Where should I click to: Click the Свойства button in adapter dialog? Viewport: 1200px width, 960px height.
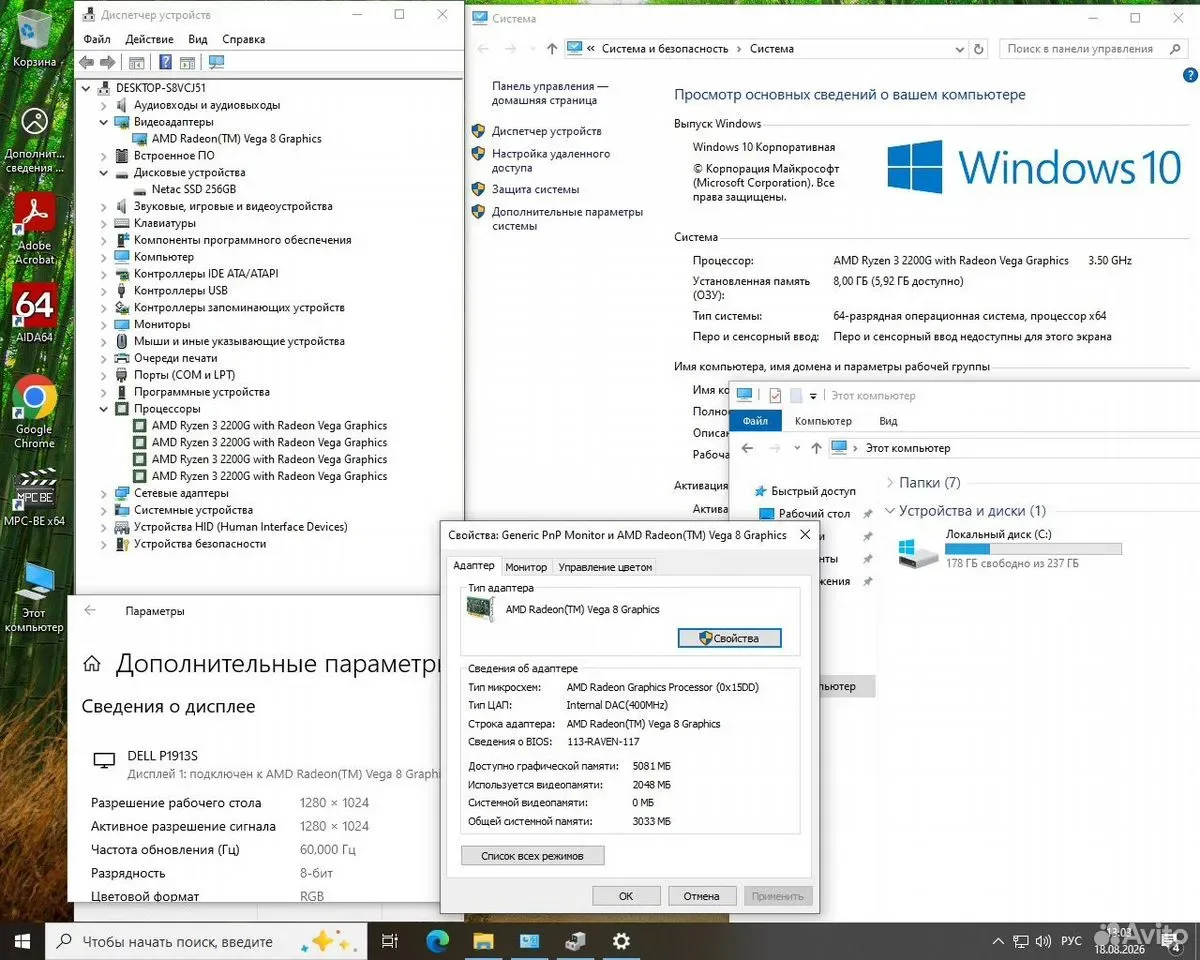tap(729, 638)
